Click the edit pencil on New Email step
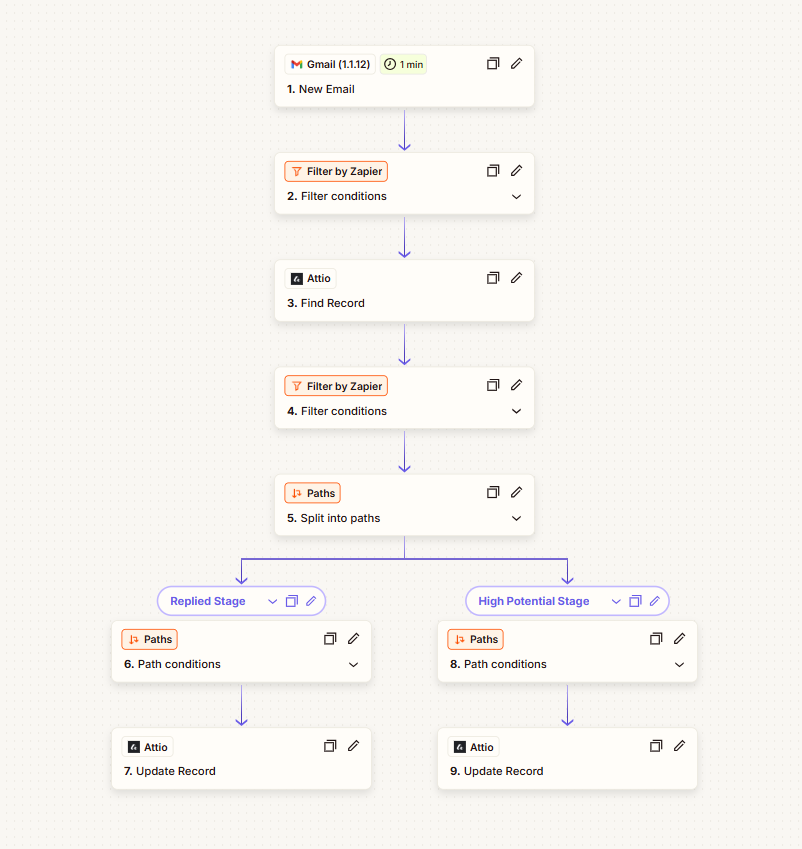Viewport: 802px width, 849px height. tap(516, 64)
